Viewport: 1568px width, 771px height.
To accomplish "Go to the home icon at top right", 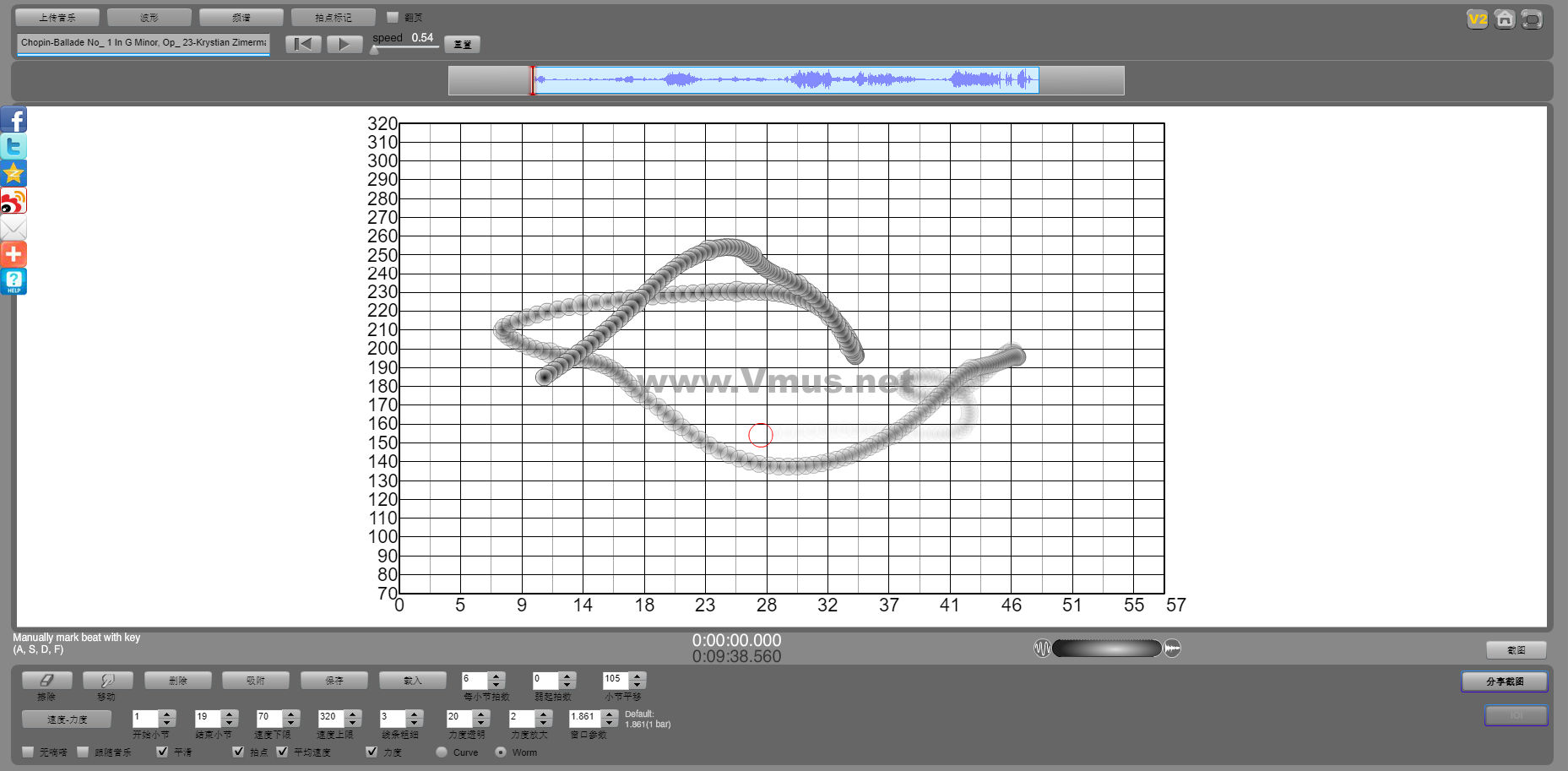I will pos(1504,19).
